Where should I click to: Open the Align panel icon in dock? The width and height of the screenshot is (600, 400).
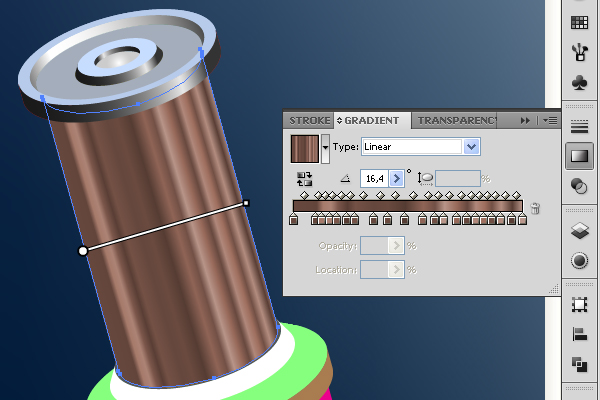[x=579, y=334]
